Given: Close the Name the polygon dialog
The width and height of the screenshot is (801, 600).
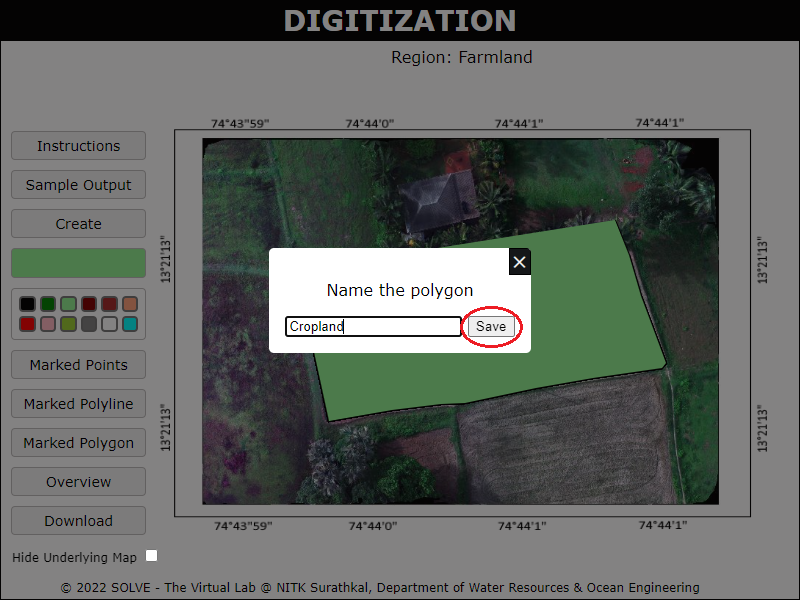Looking at the screenshot, I should click(519, 262).
